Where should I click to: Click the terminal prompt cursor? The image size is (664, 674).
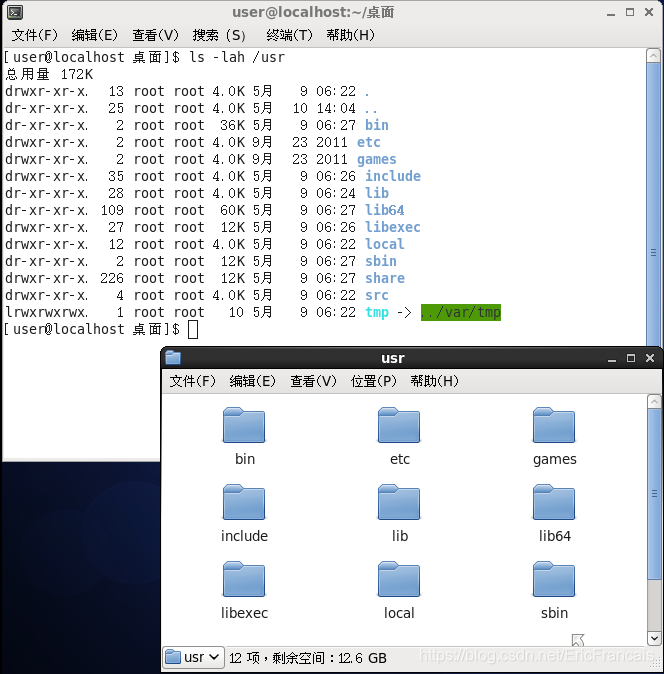(x=193, y=329)
